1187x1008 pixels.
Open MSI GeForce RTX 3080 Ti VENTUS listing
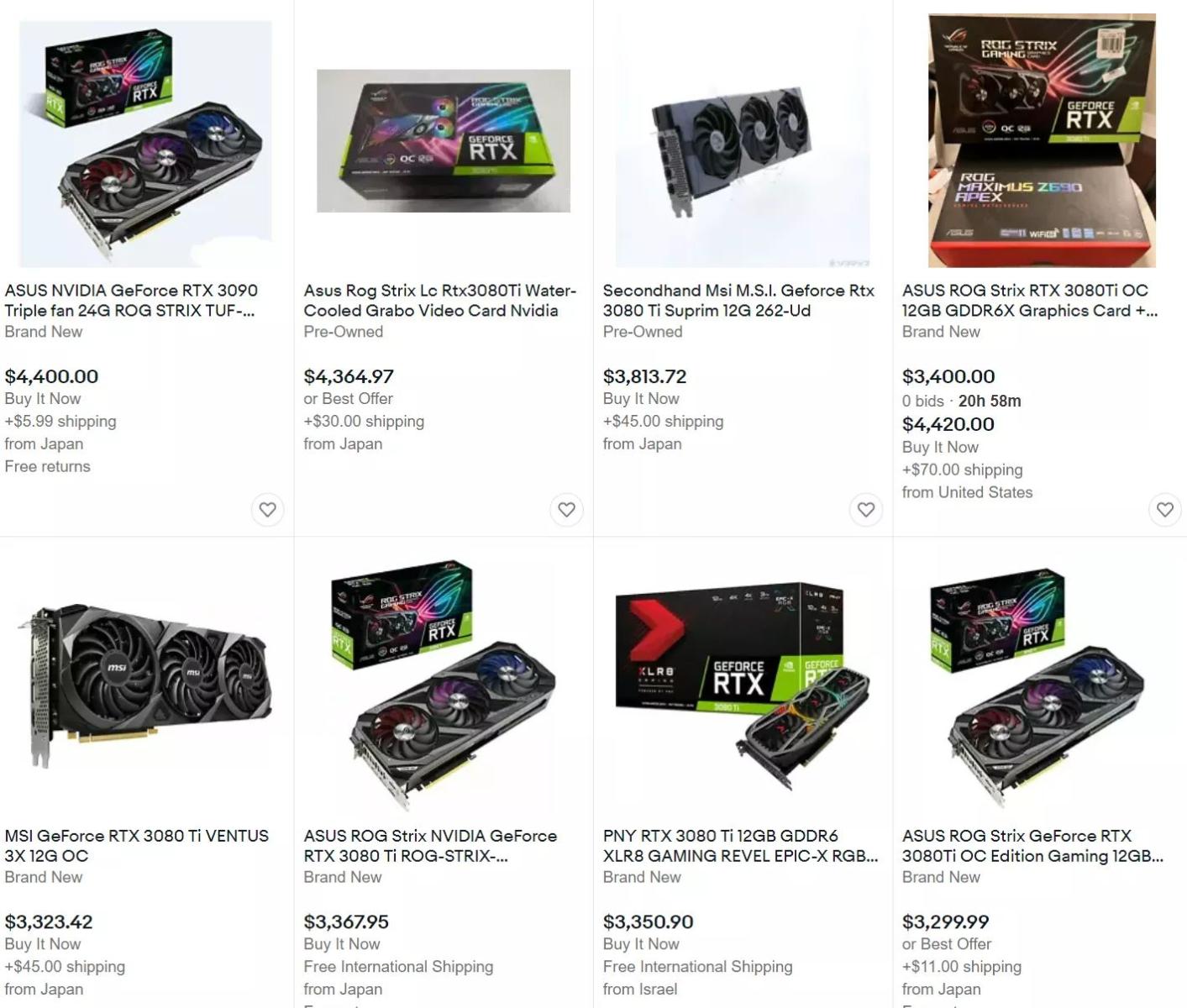[137, 845]
